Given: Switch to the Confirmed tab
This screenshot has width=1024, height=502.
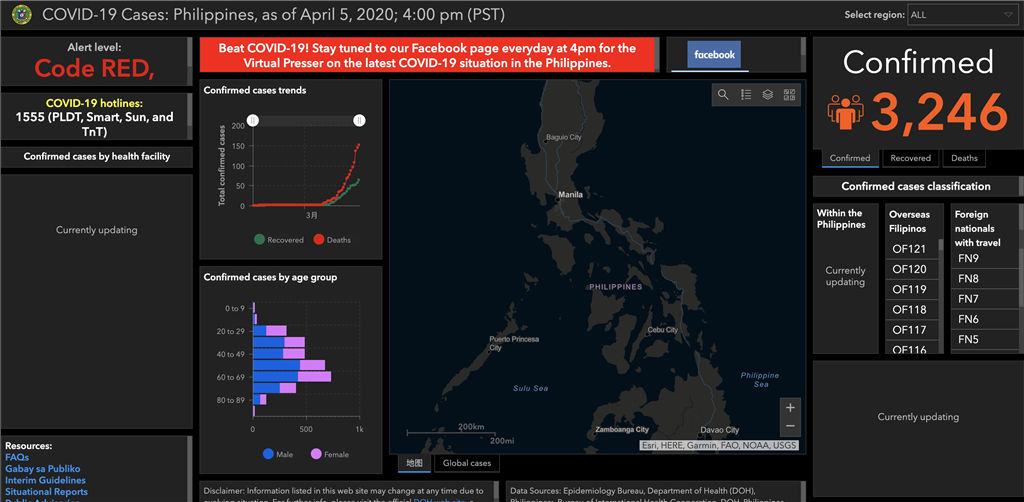Looking at the screenshot, I should pos(850,158).
